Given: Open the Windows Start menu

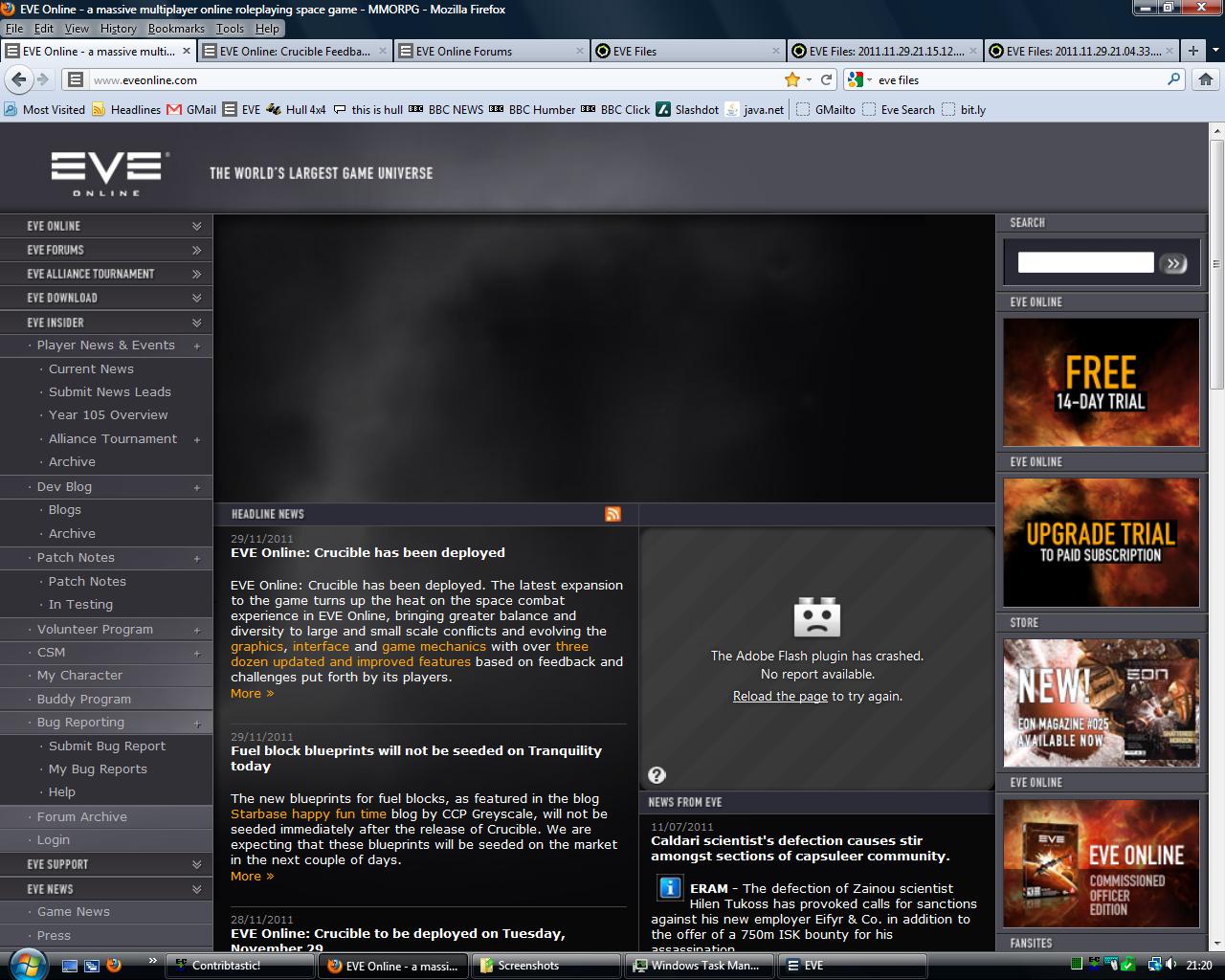Looking at the screenshot, I should (x=26, y=964).
